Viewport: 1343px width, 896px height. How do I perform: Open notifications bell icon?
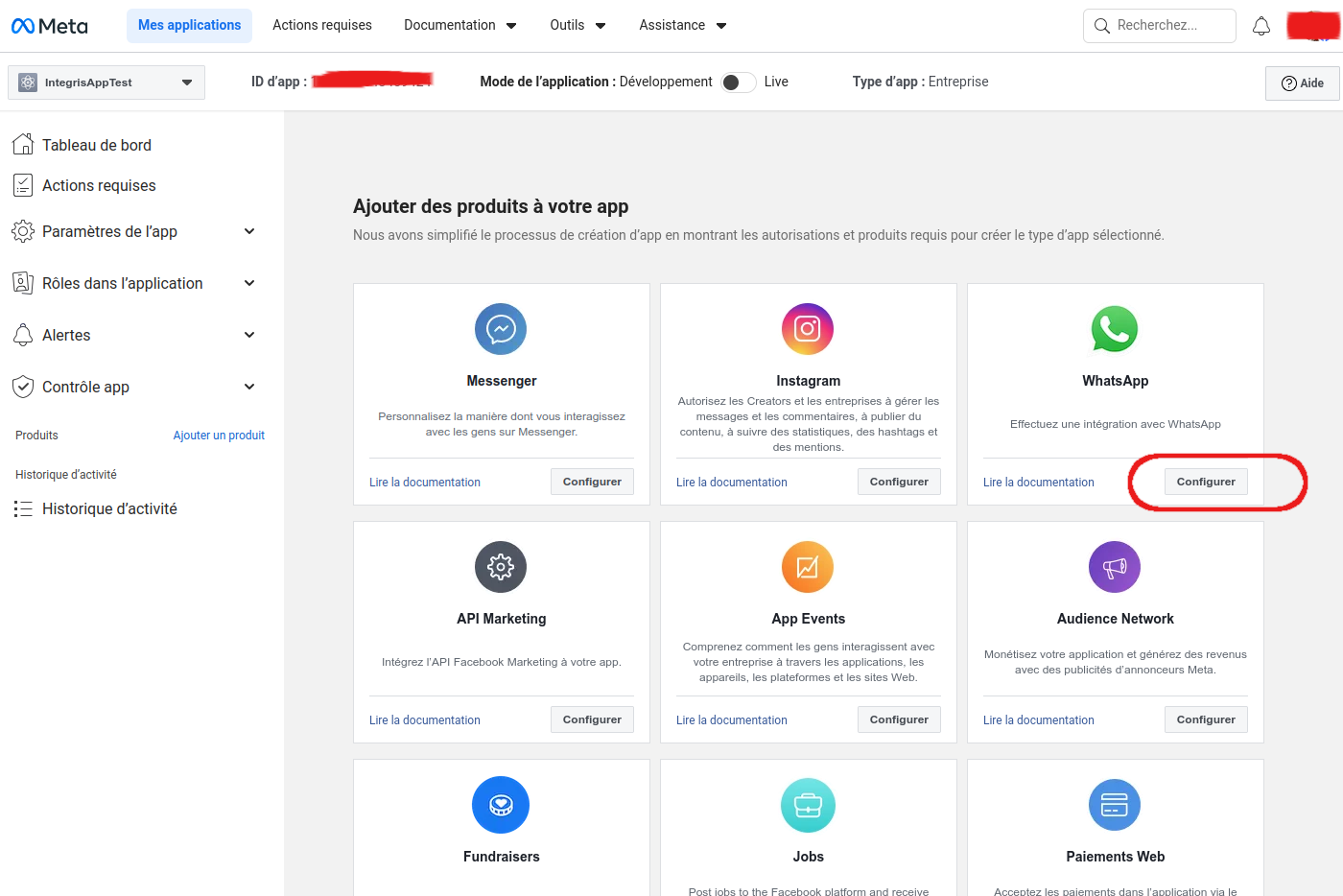[1261, 26]
